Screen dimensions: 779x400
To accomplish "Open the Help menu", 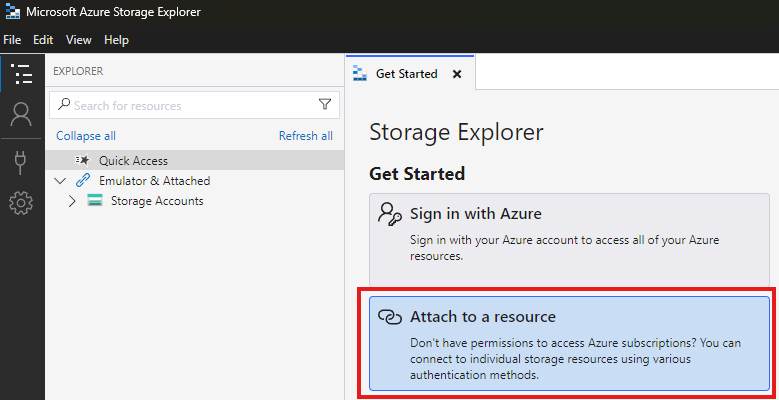I will pyautogui.click(x=116, y=40).
